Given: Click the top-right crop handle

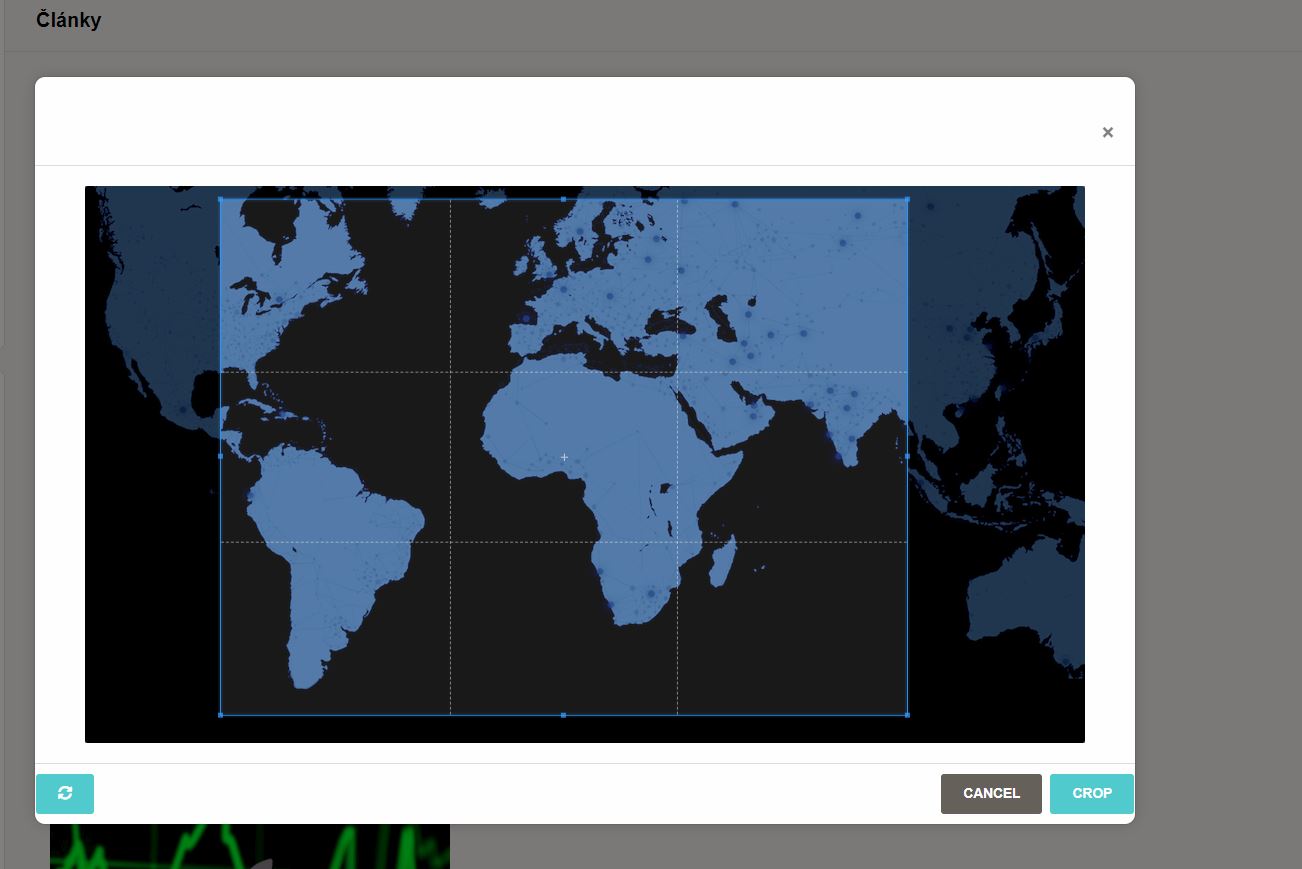Looking at the screenshot, I should 907,199.
